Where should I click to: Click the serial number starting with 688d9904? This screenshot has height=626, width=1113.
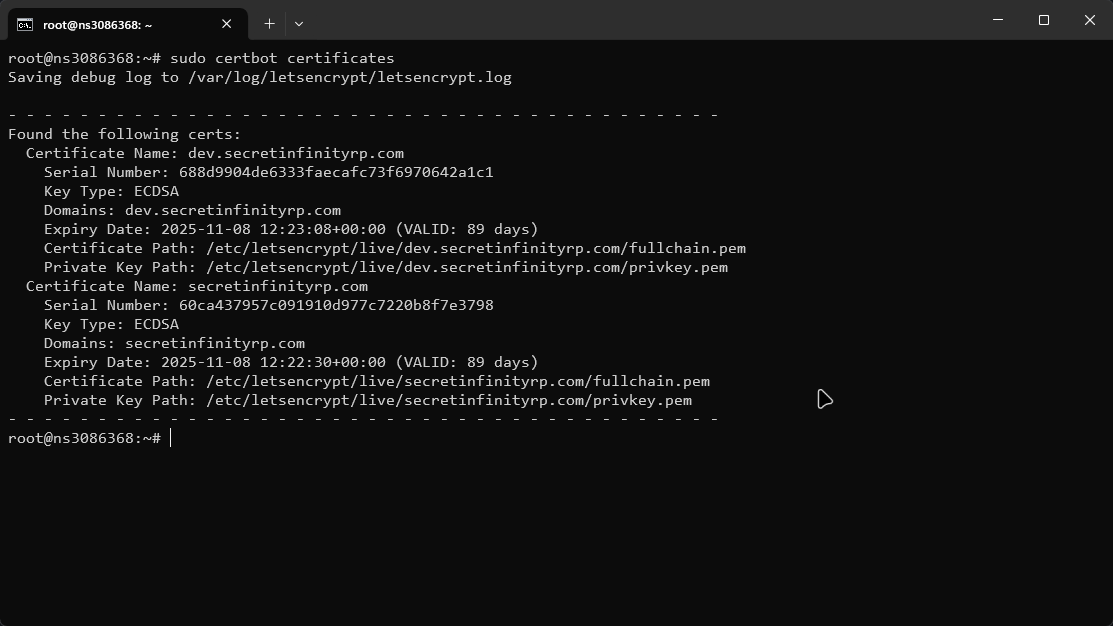[336, 172]
